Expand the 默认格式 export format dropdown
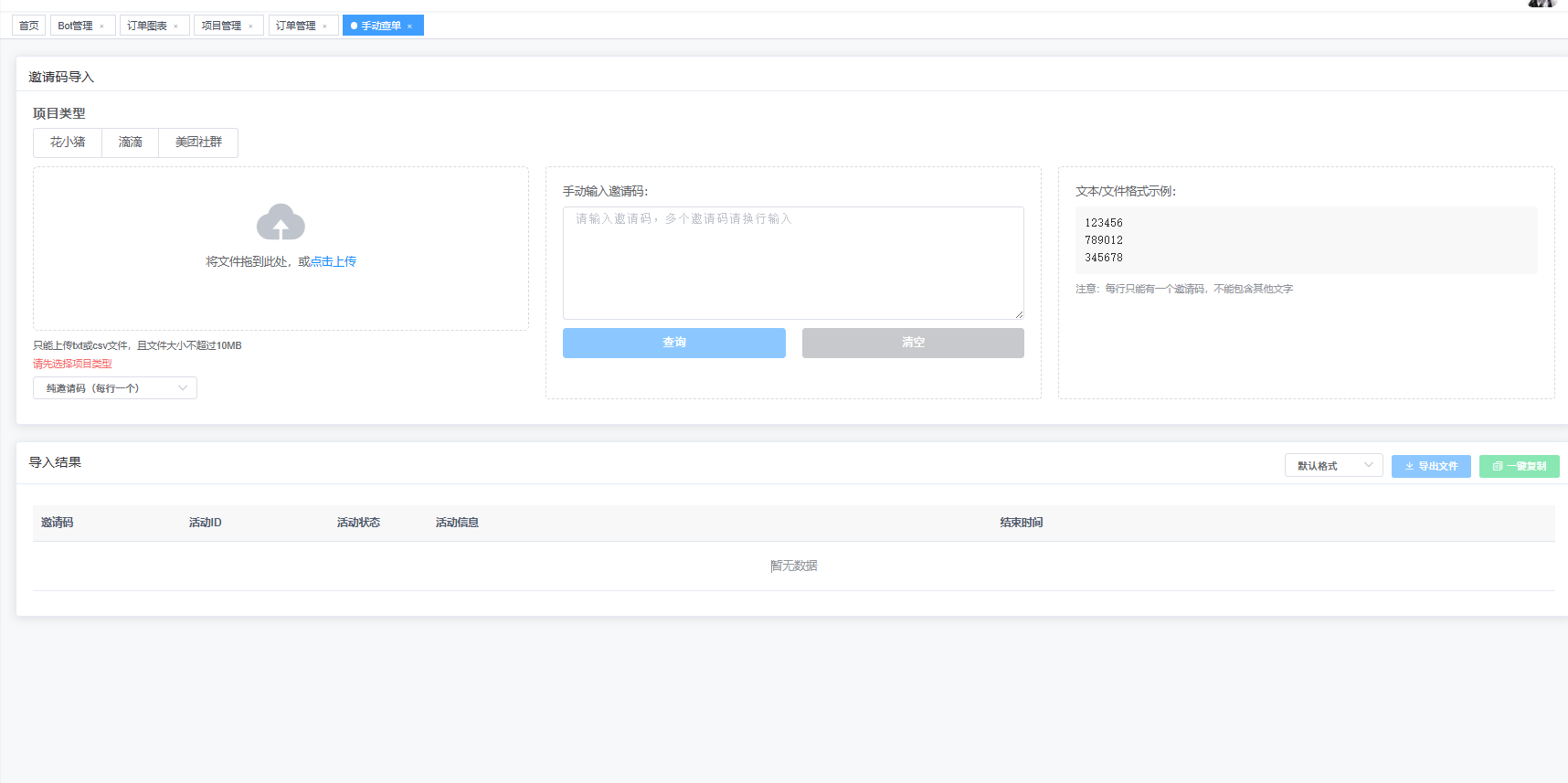This screenshot has height=783, width=1568. pyautogui.click(x=1333, y=466)
